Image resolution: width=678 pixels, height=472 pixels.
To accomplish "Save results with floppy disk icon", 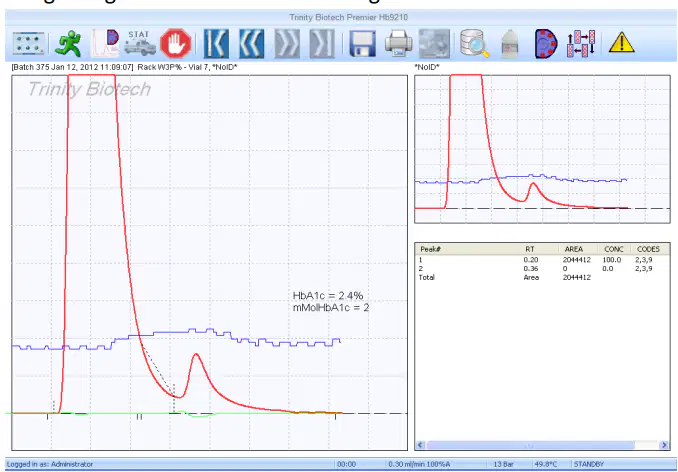I will [x=362, y=44].
